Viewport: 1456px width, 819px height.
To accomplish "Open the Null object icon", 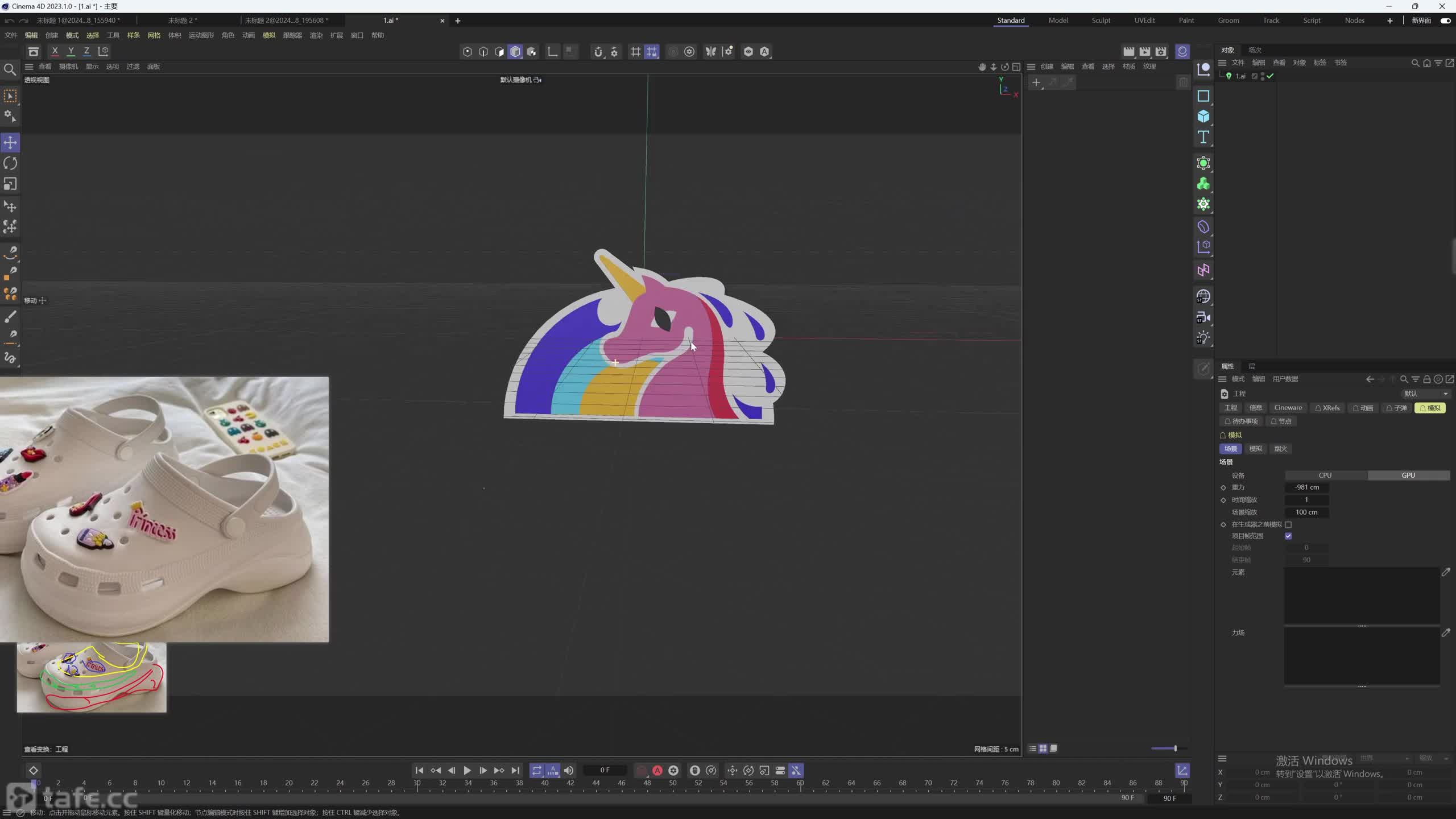I will pyautogui.click(x=1203, y=69).
